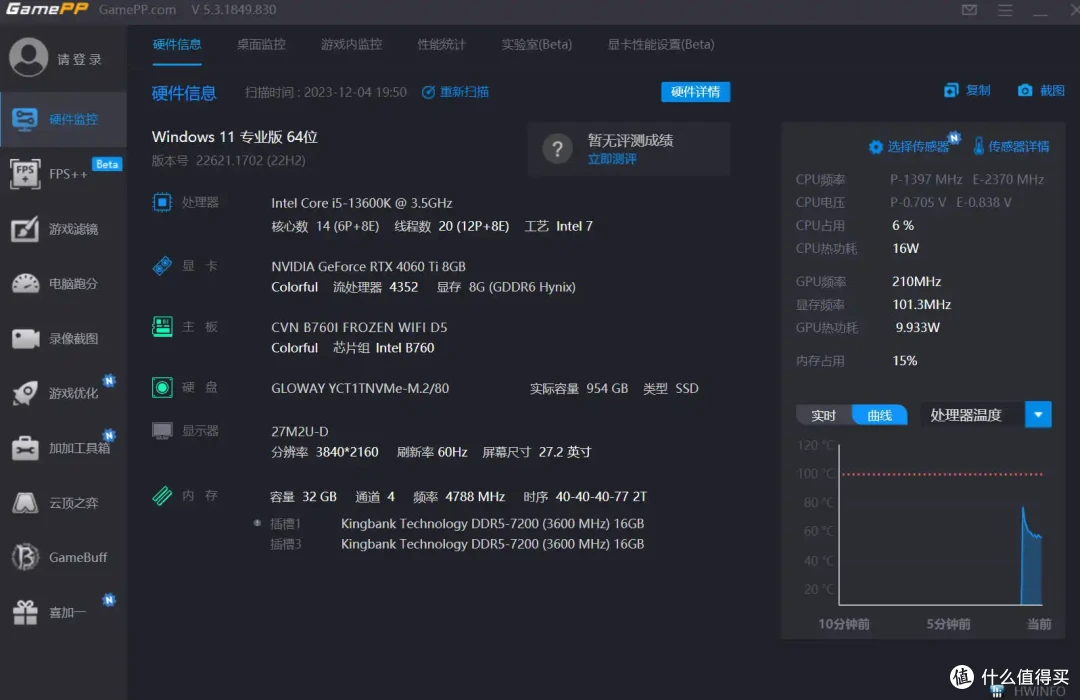This screenshot has width=1080, height=700.
Task: Click 复制 copy icon button
Action: pos(967,90)
